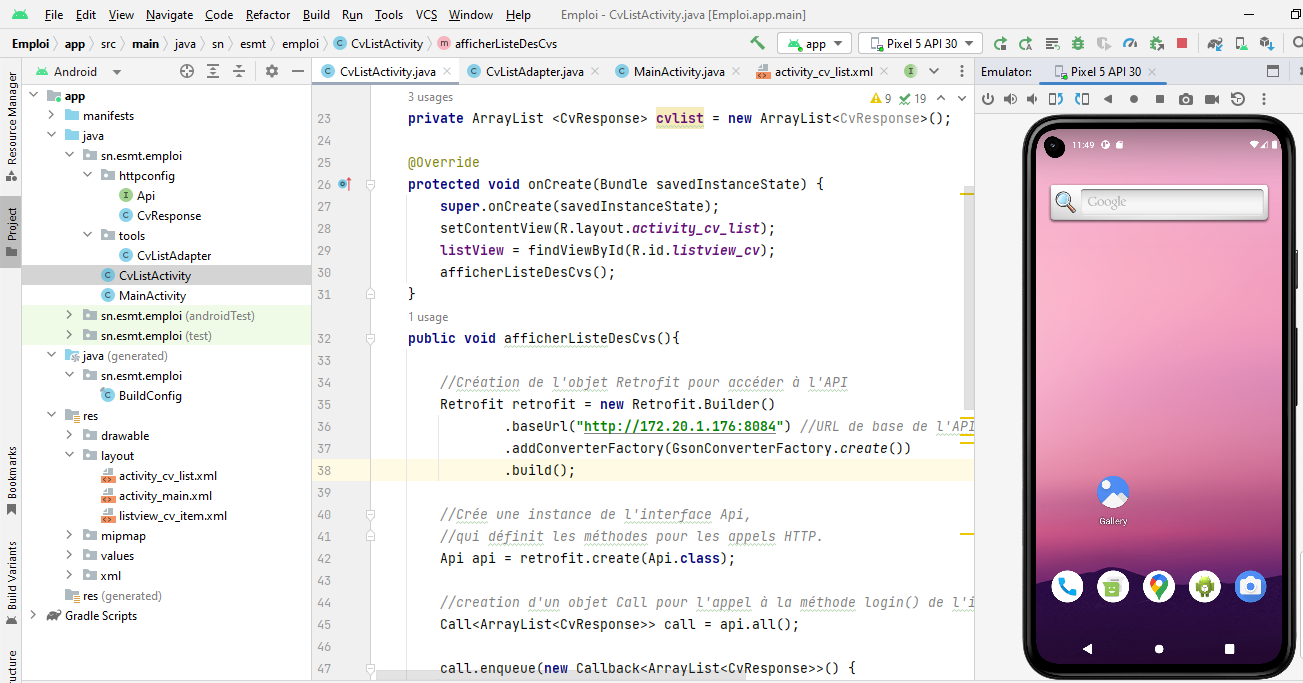Click Expand All in Project panel
Viewport: 1303px width, 683px height.
(214, 71)
